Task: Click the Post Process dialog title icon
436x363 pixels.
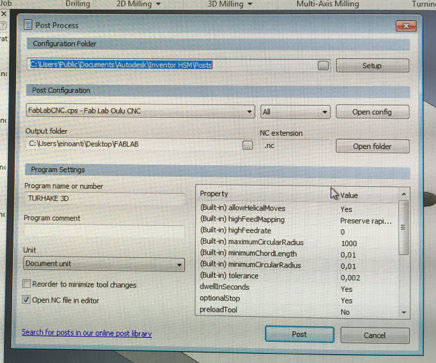Action: click(x=28, y=25)
